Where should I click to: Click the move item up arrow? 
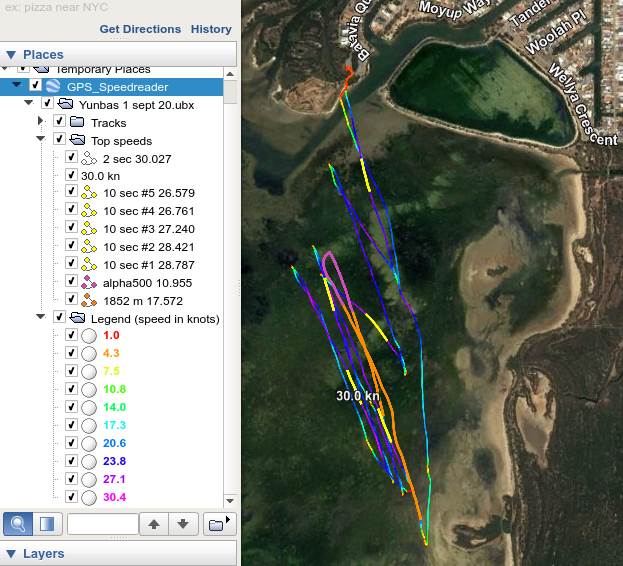coord(153,524)
